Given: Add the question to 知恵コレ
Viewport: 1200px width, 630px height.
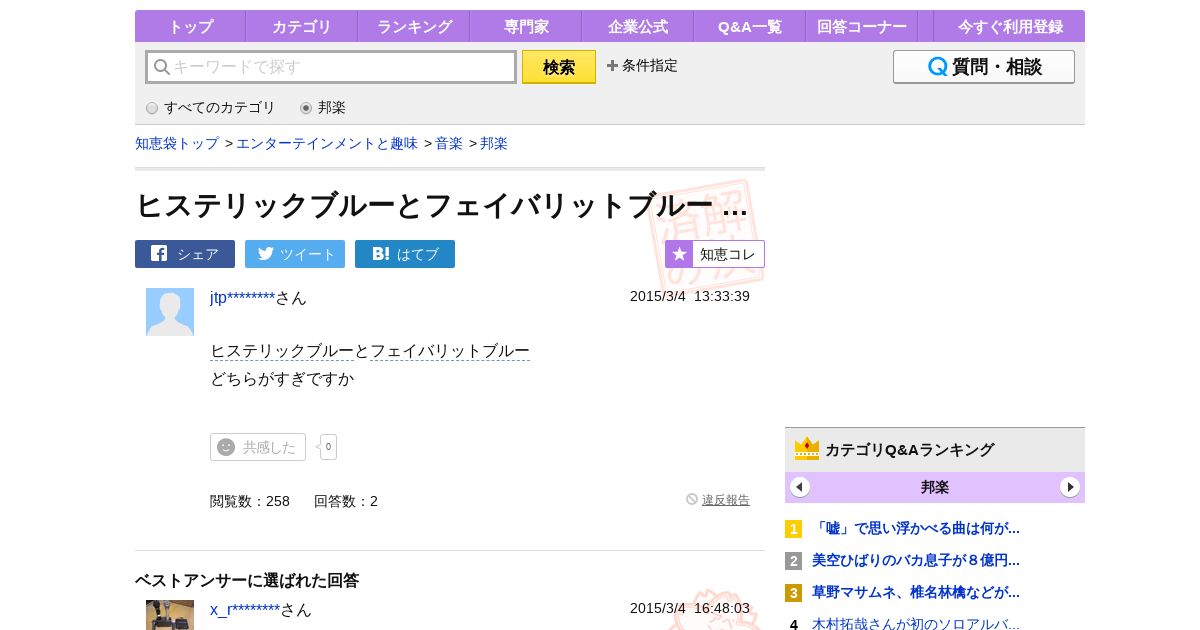Looking at the screenshot, I should click(x=715, y=254).
